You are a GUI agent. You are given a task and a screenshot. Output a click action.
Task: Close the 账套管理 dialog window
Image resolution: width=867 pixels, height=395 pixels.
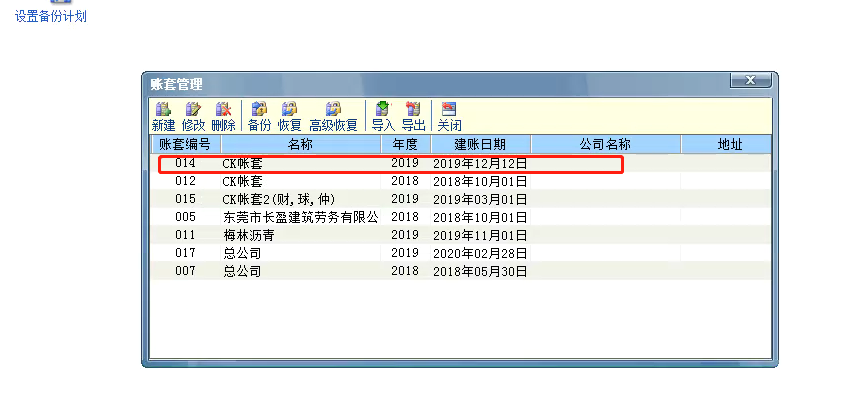(x=750, y=80)
